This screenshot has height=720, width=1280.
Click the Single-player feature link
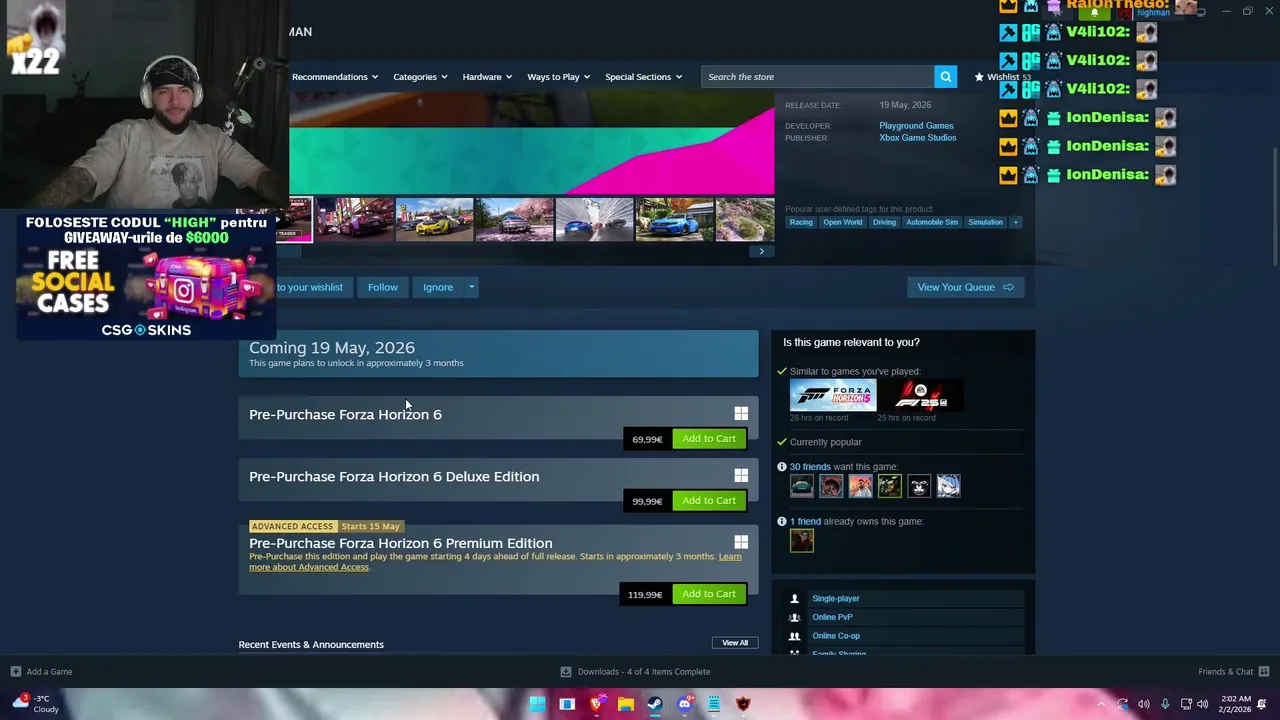point(836,599)
